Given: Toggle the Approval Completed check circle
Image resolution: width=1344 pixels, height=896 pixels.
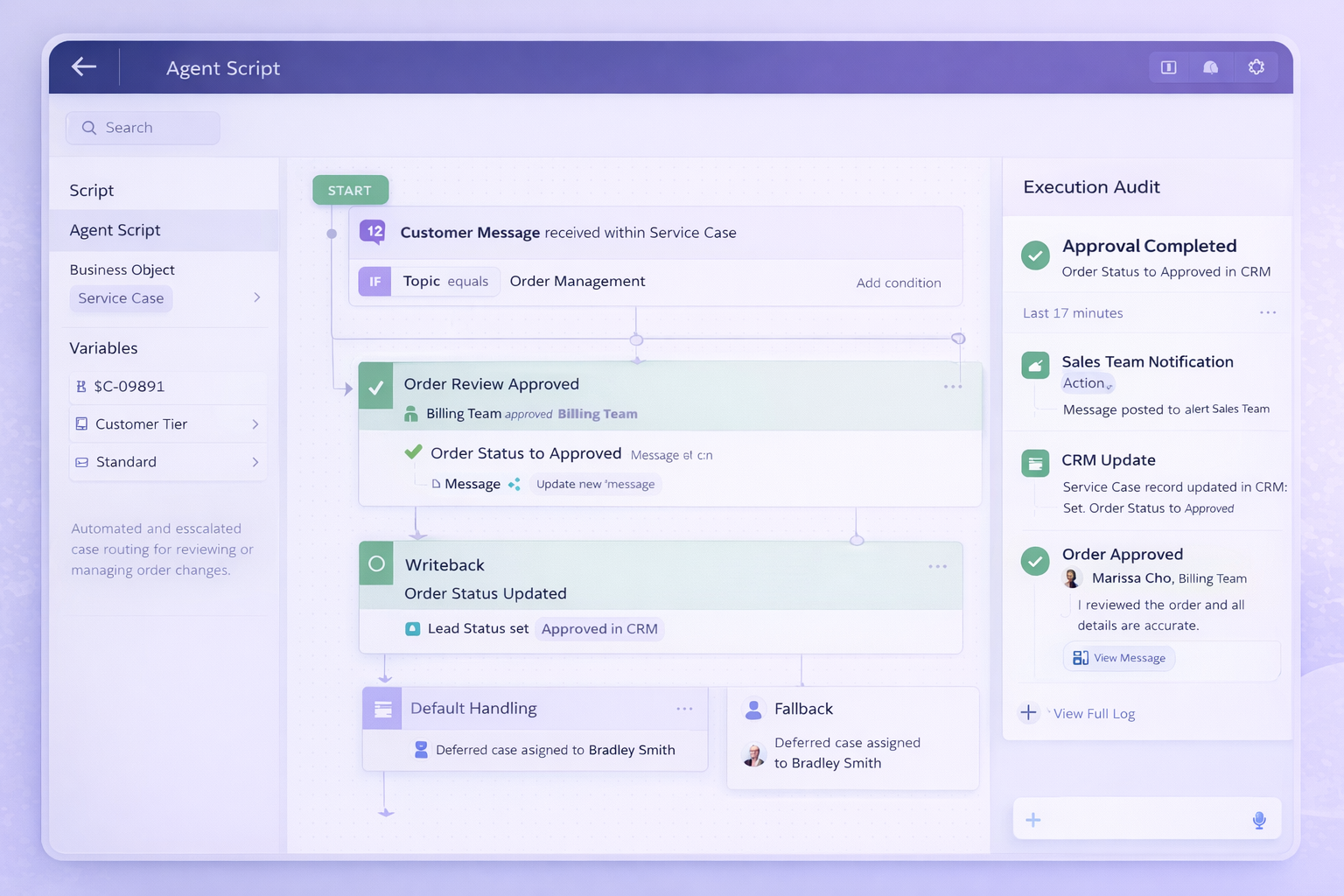Looking at the screenshot, I should 1036,255.
